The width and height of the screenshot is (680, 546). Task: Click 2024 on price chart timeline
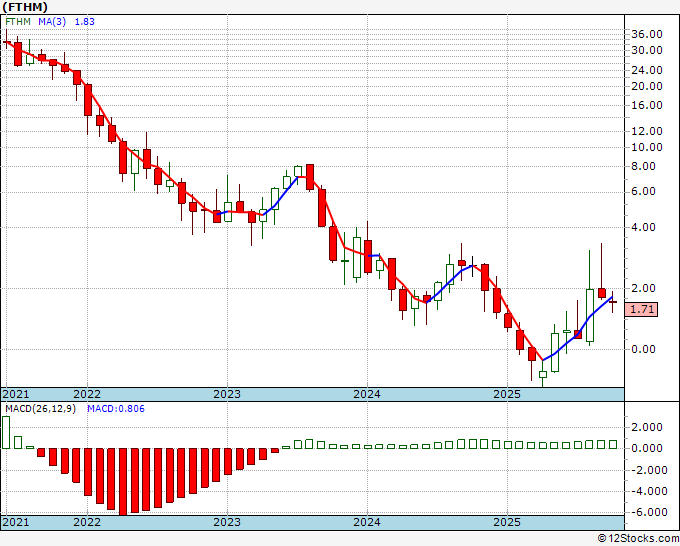[367, 394]
